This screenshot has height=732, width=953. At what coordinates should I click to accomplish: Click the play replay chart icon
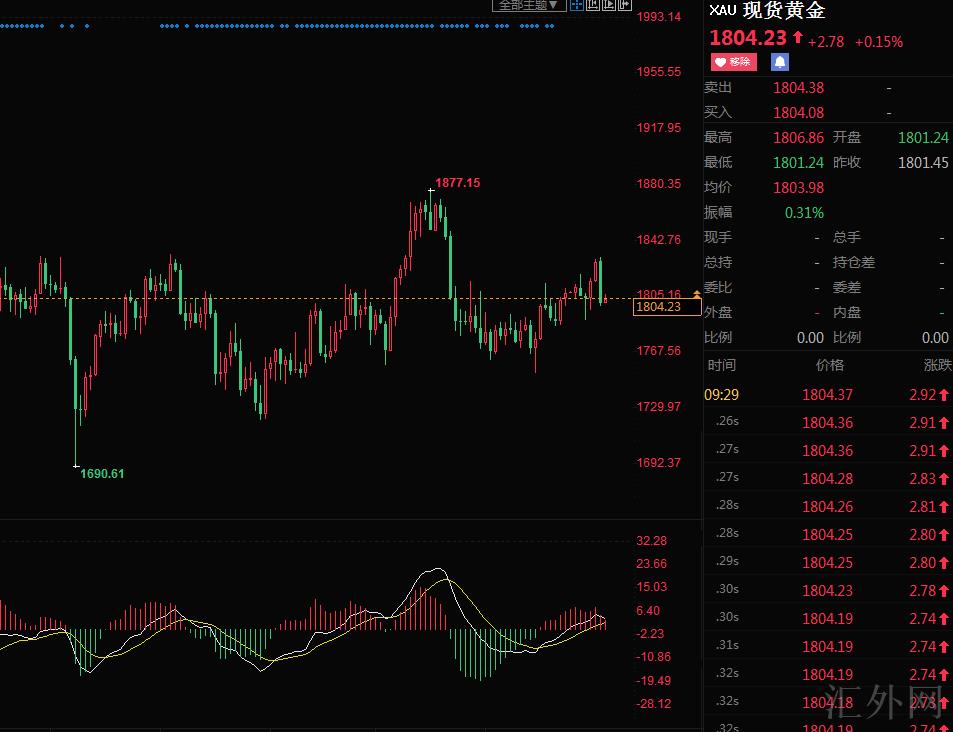tap(609, 5)
